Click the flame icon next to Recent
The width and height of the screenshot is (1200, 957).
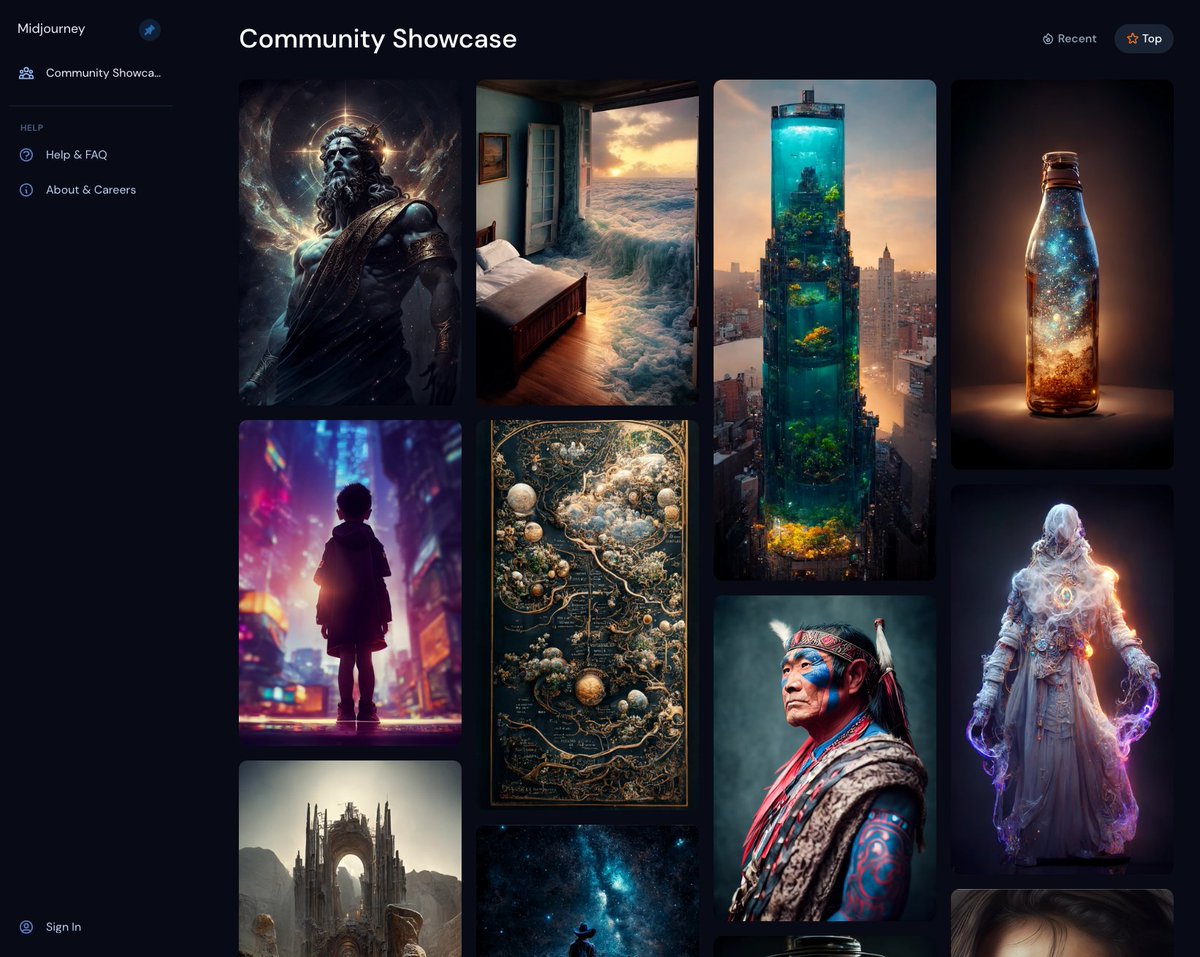click(1048, 39)
